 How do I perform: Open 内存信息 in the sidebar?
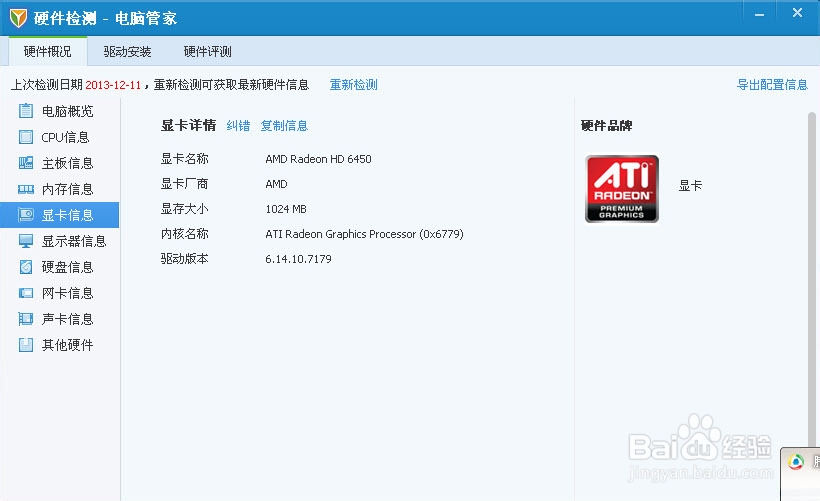(60, 189)
